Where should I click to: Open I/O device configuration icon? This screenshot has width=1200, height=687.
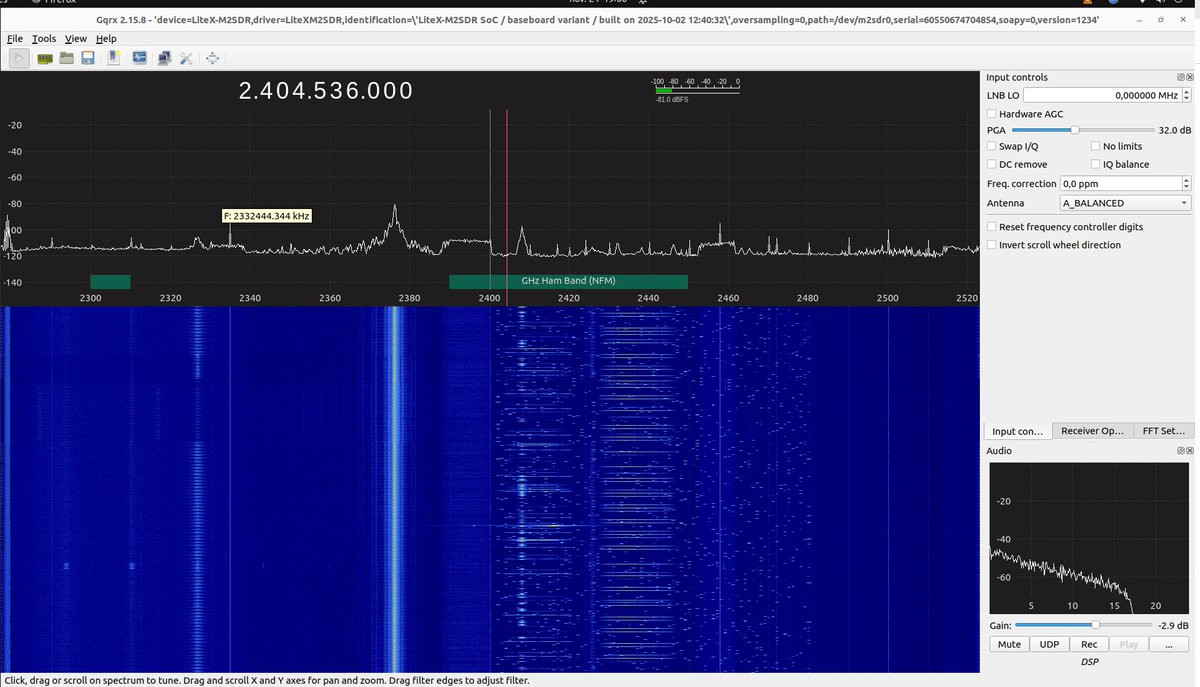point(45,59)
